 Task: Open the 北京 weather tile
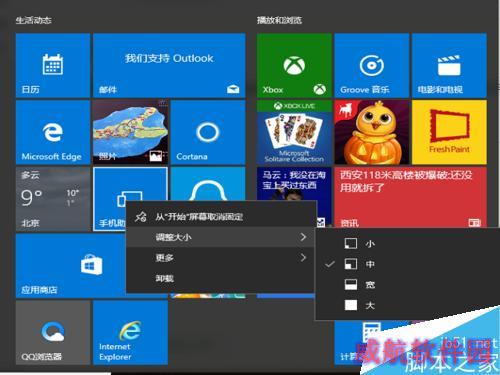click(x=53, y=199)
